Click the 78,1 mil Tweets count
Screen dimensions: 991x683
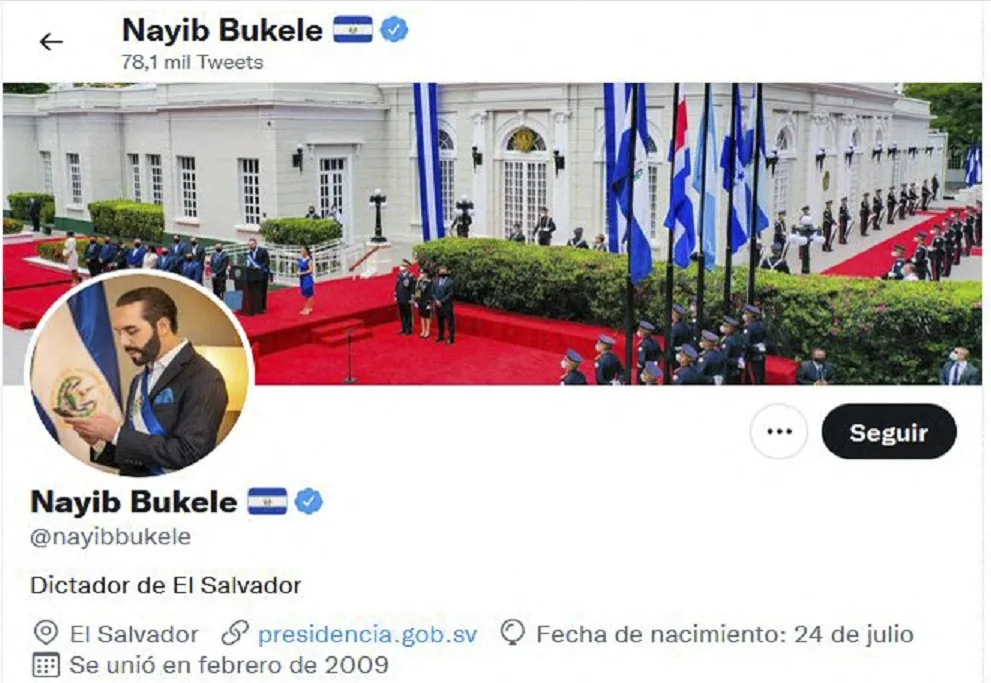(x=192, y=62)
